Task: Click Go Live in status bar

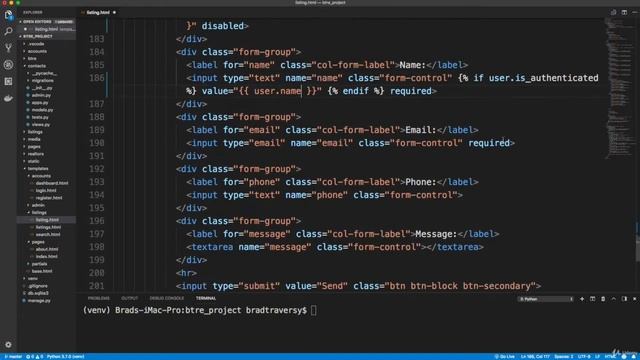Action: pyautogui.click(x=505, y=356)
